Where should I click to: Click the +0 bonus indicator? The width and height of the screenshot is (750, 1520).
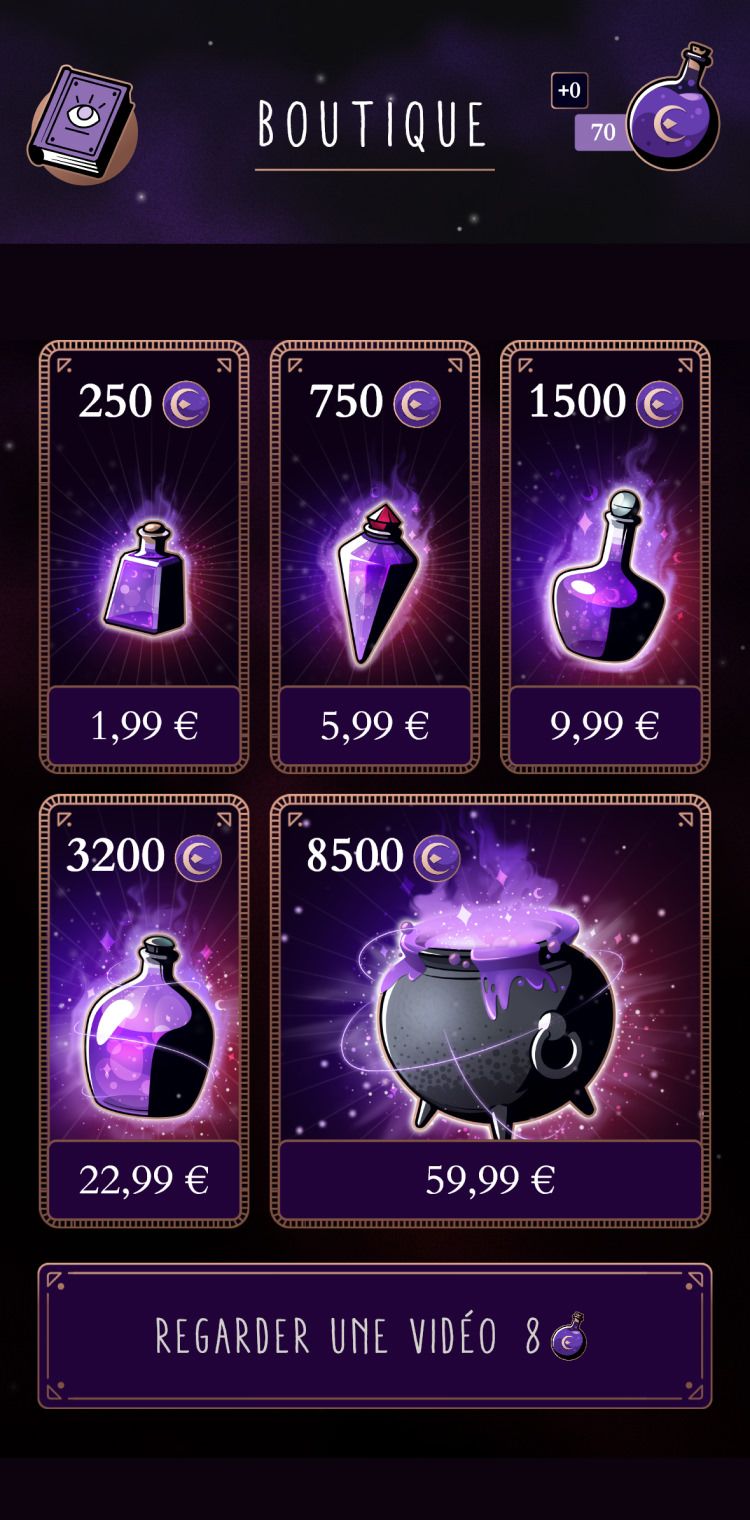[x=569, y=91]
